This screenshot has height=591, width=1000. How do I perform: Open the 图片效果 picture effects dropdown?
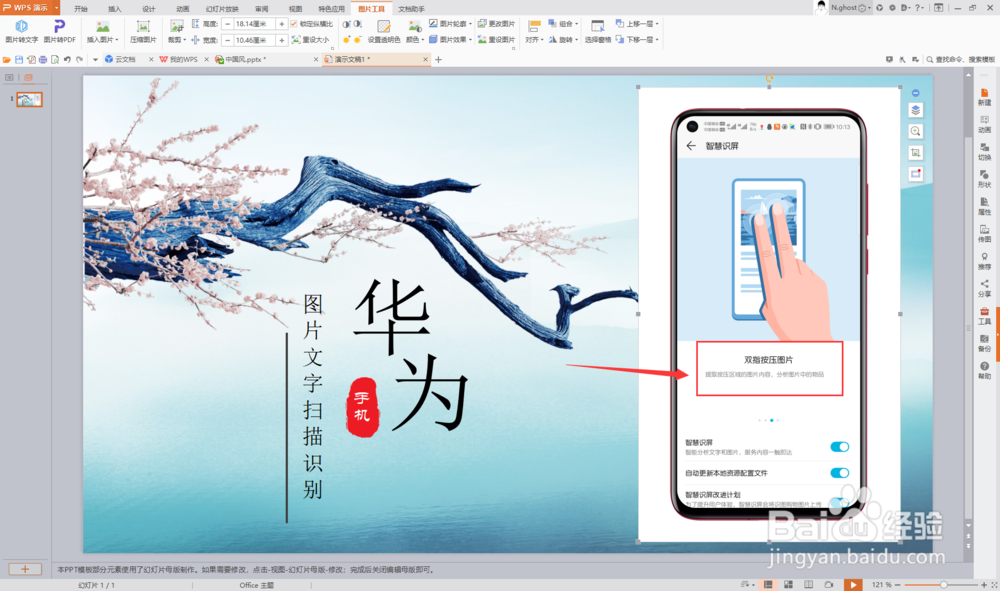[450, 40]
